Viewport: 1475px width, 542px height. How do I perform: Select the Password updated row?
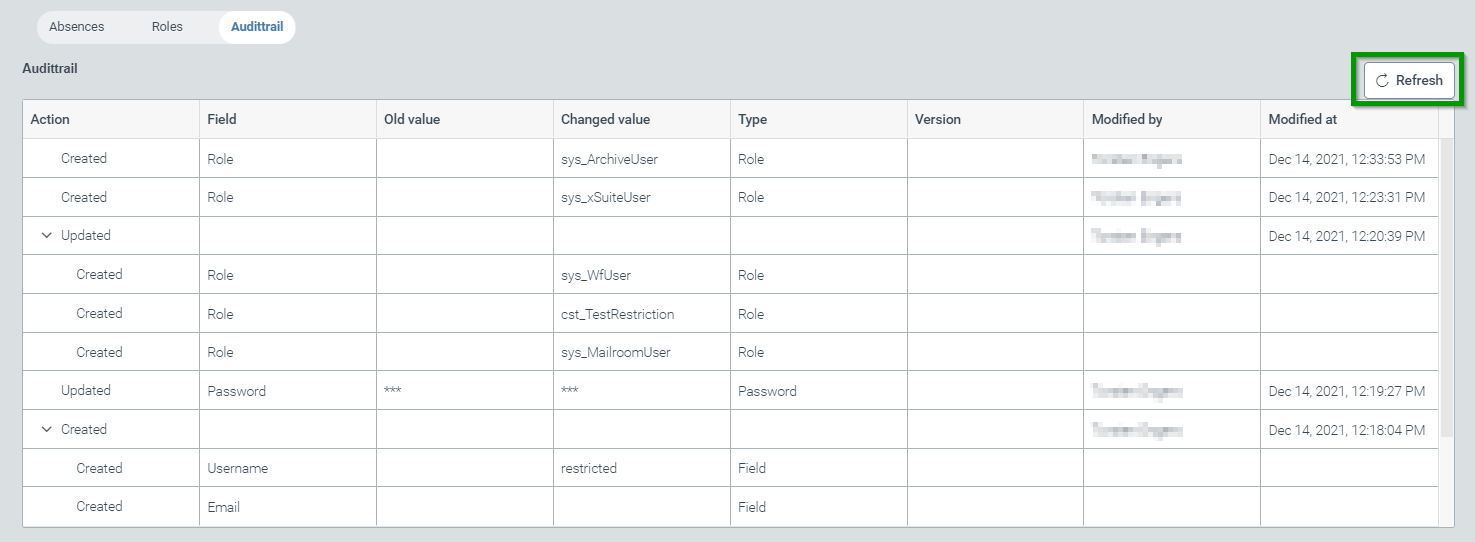point(236,391)
